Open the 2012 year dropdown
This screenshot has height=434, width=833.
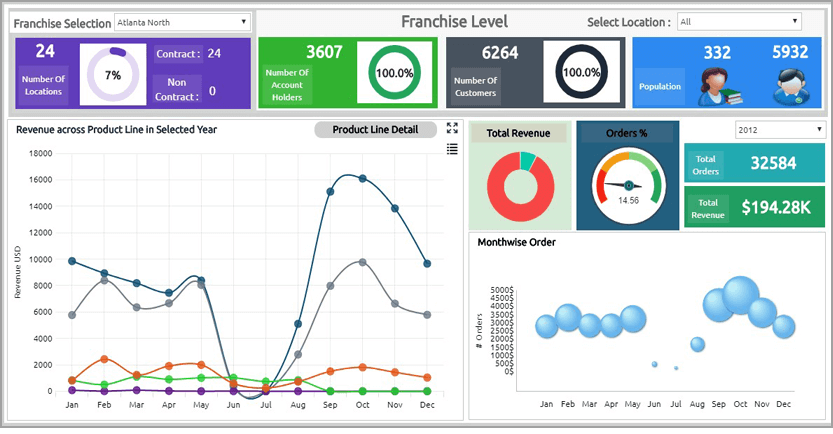pyautogui.click(x=780, y=130)
